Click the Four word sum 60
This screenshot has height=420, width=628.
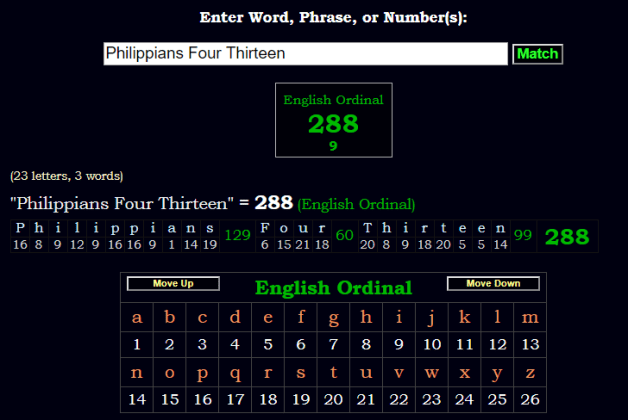344,236
